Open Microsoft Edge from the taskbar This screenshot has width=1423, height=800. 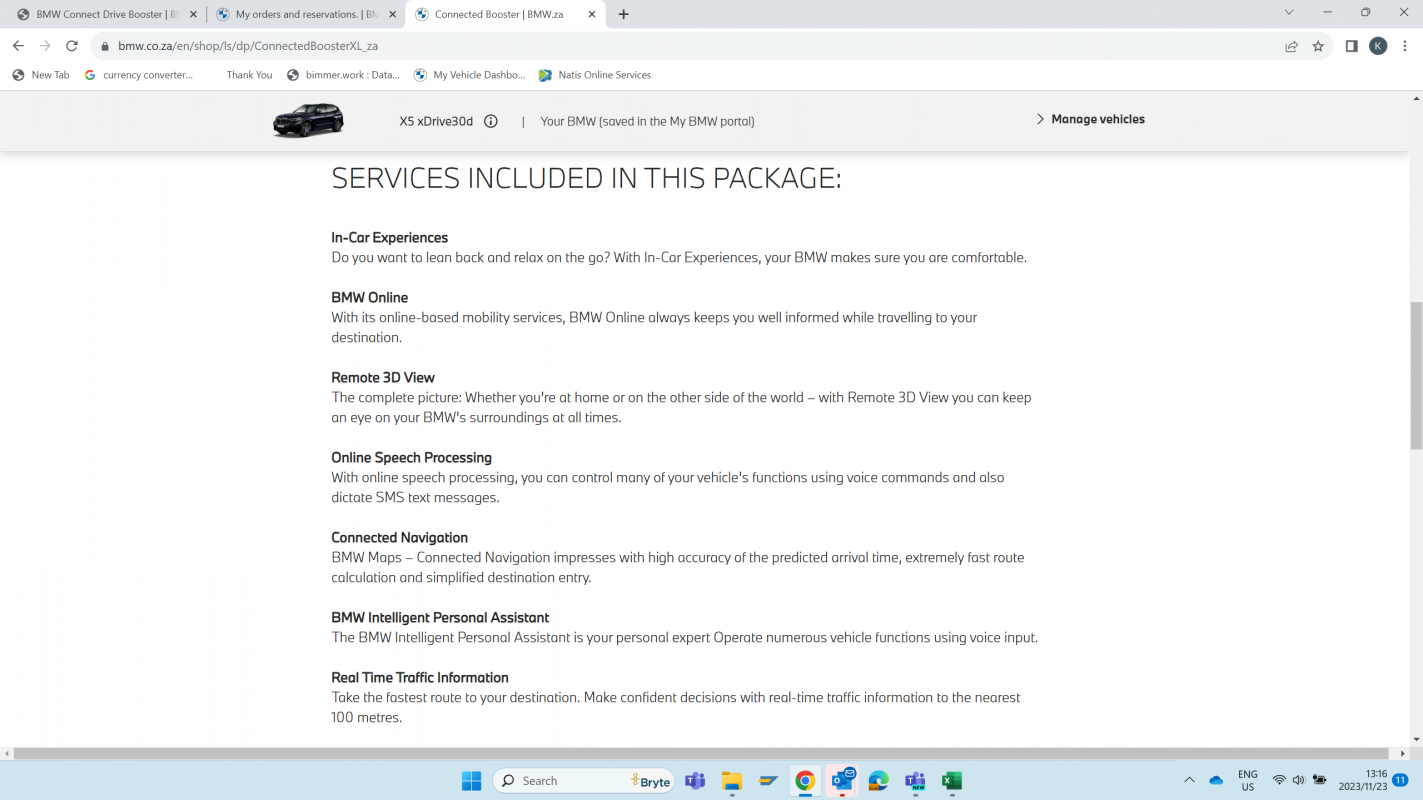click(879, 781)
